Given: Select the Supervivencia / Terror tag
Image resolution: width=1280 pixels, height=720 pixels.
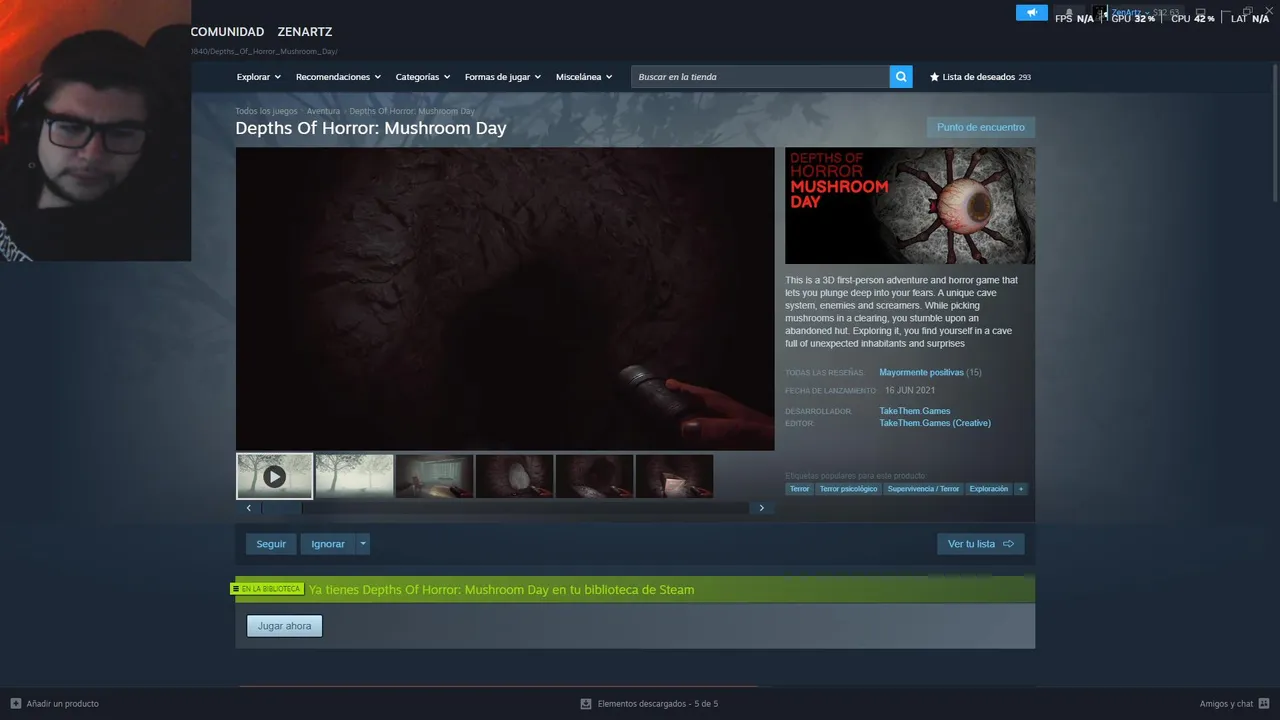Looking at the screenshot, I should [923, 489].
